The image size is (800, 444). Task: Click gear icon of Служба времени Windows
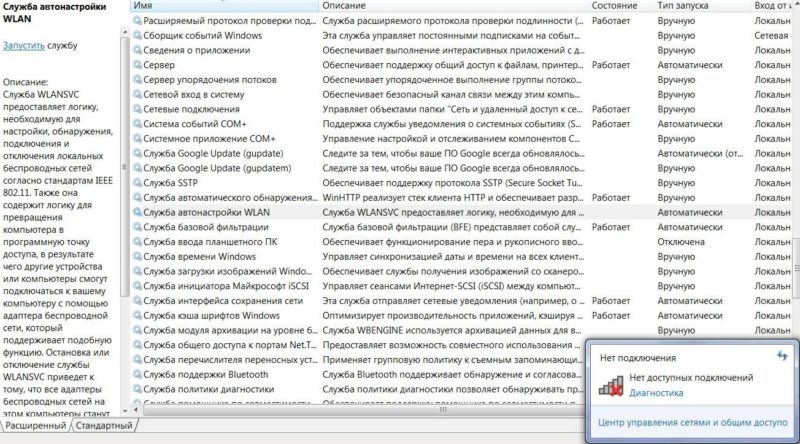[x=137, y=257]
